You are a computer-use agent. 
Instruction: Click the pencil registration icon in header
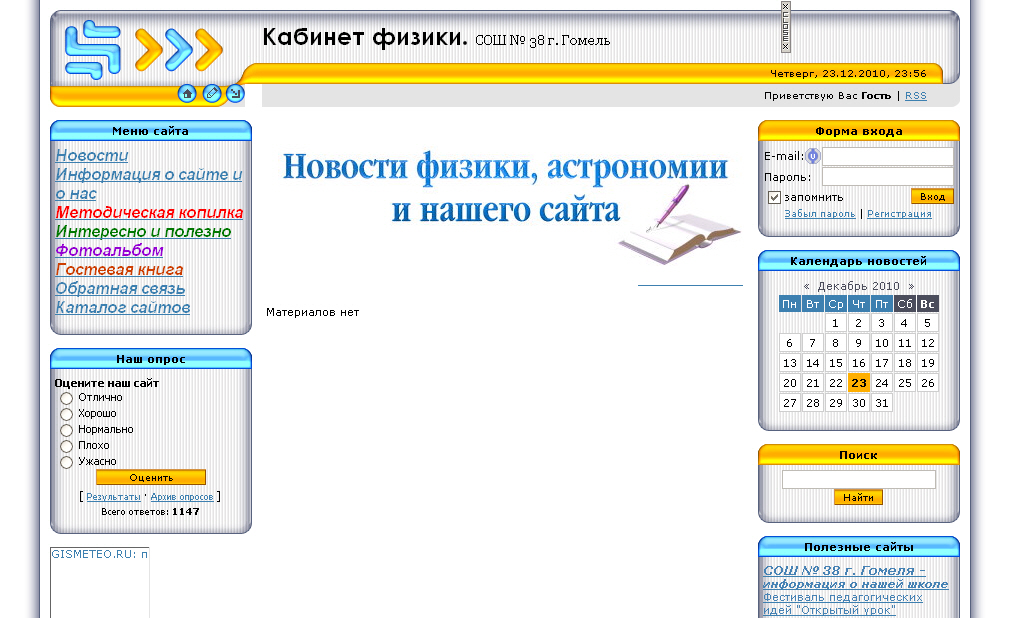211,94
